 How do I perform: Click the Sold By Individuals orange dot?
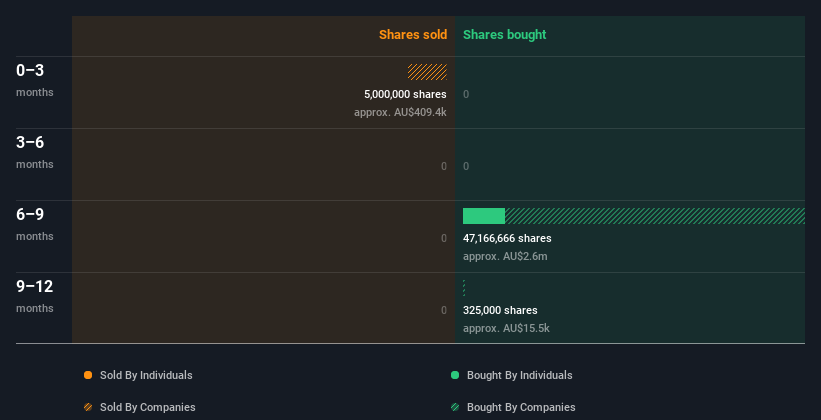(88, 375)
